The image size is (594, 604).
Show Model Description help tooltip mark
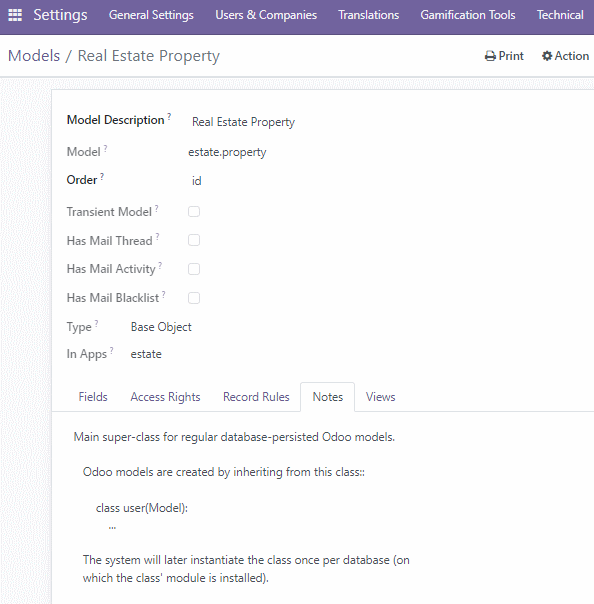(x=169, y=116)
